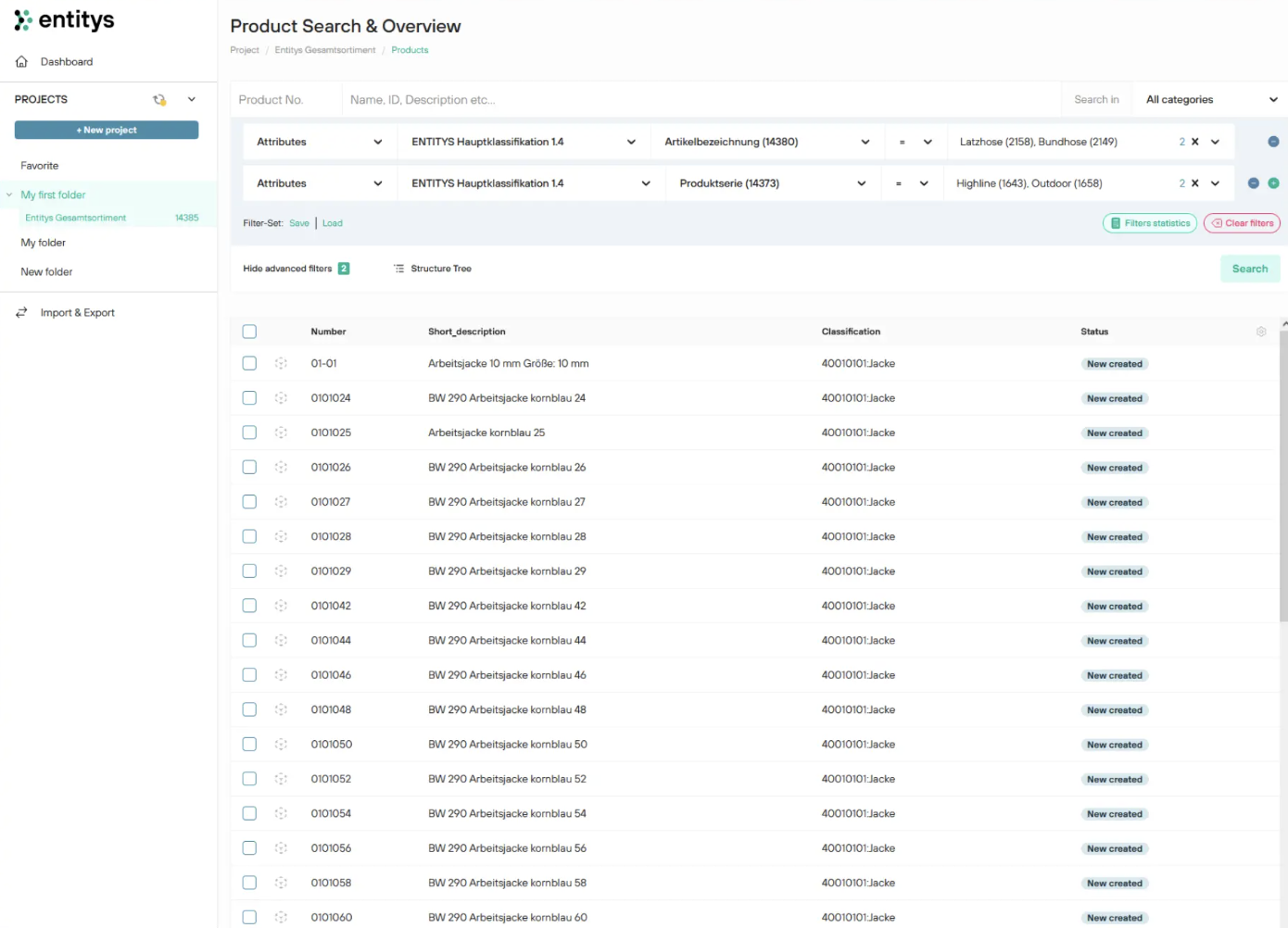Image resolution: width=1288 pixels, height=928 pixels.
Task: Click Clear filters button
Action: tap(1242, 223)
